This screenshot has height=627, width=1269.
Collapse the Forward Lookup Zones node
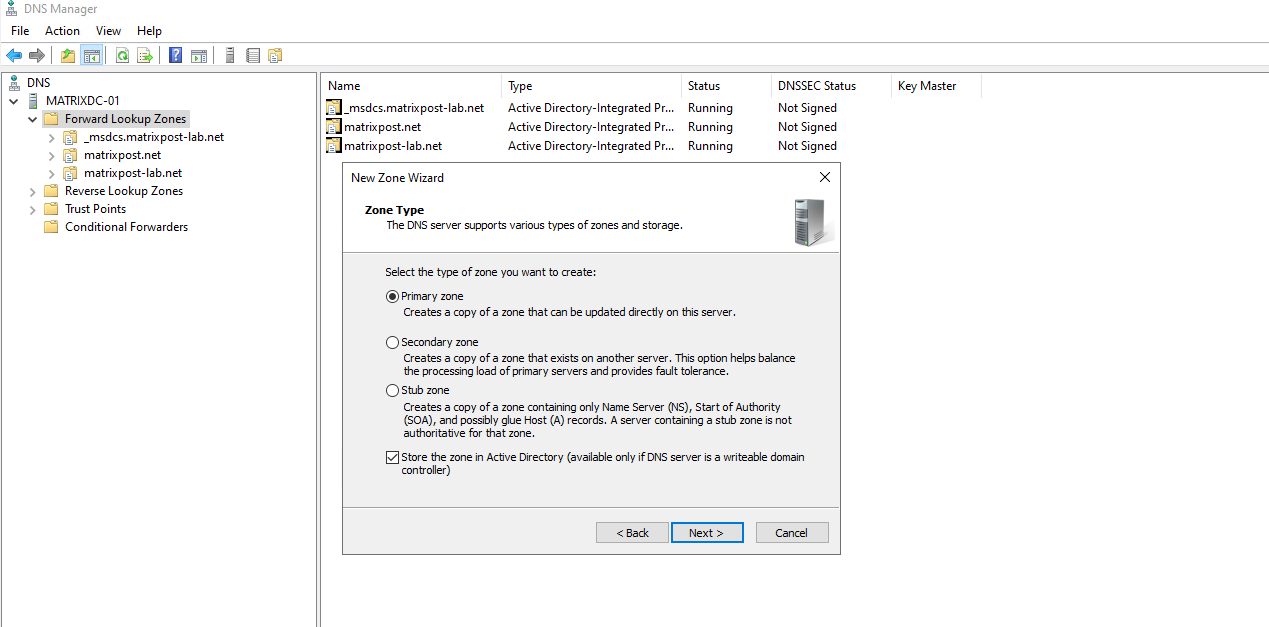[x=33, y=119]
